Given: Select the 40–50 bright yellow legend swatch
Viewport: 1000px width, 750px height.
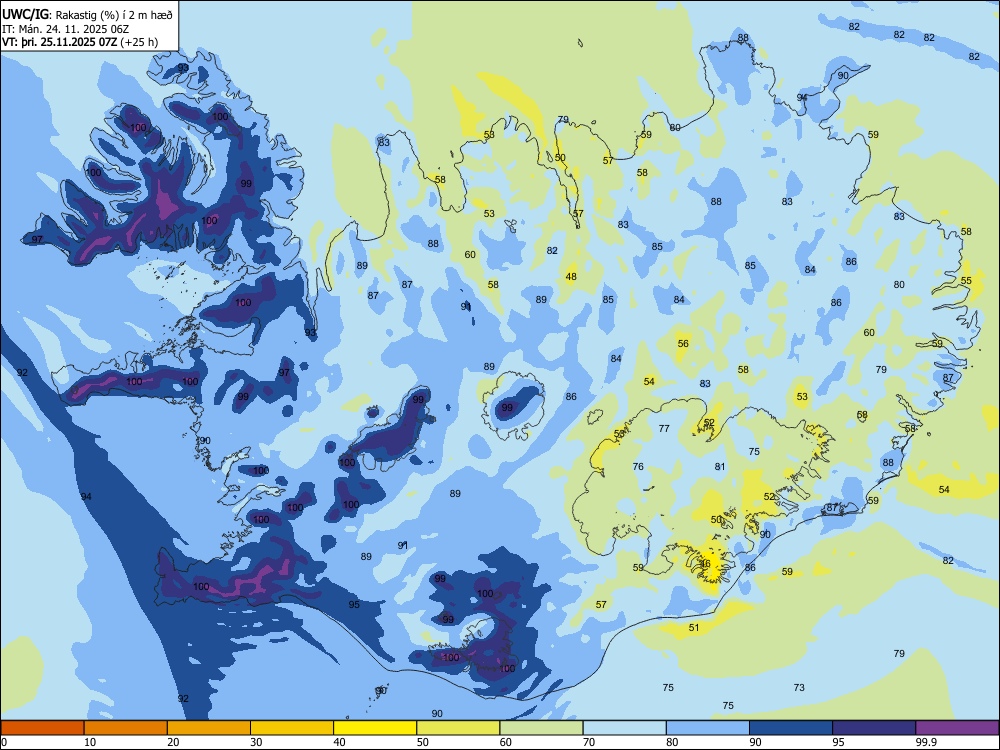Looking at the screenshot, I should pos(375,728).
